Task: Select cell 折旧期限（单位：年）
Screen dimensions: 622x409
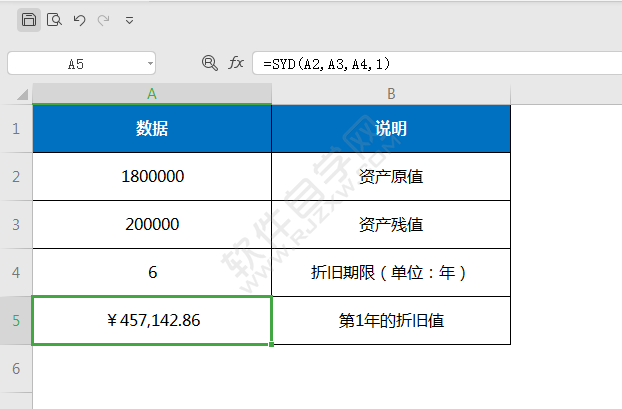Action: point(391,273)
